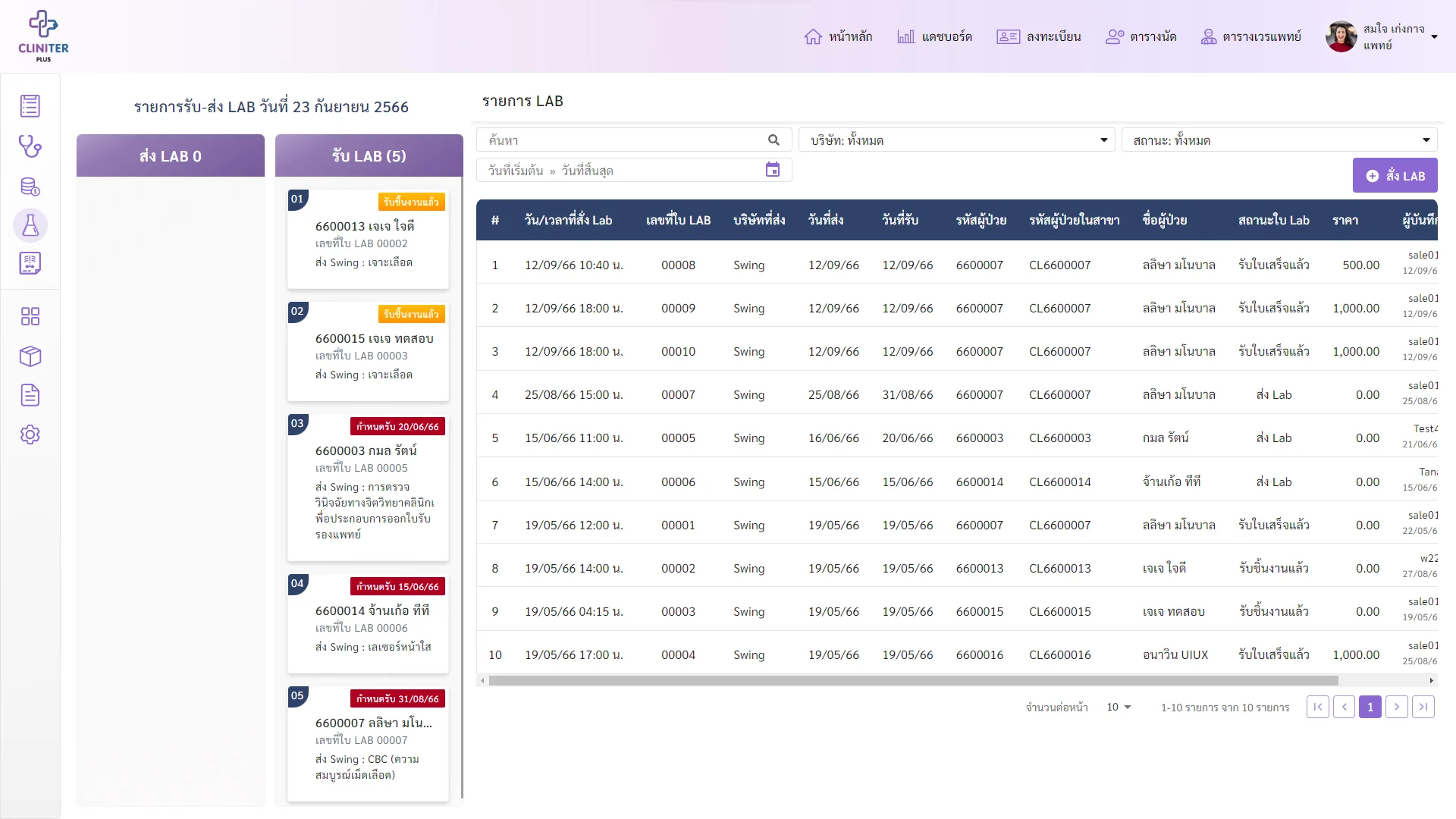
Task: Go to next page arrow in pagination
Action: 1397,707
